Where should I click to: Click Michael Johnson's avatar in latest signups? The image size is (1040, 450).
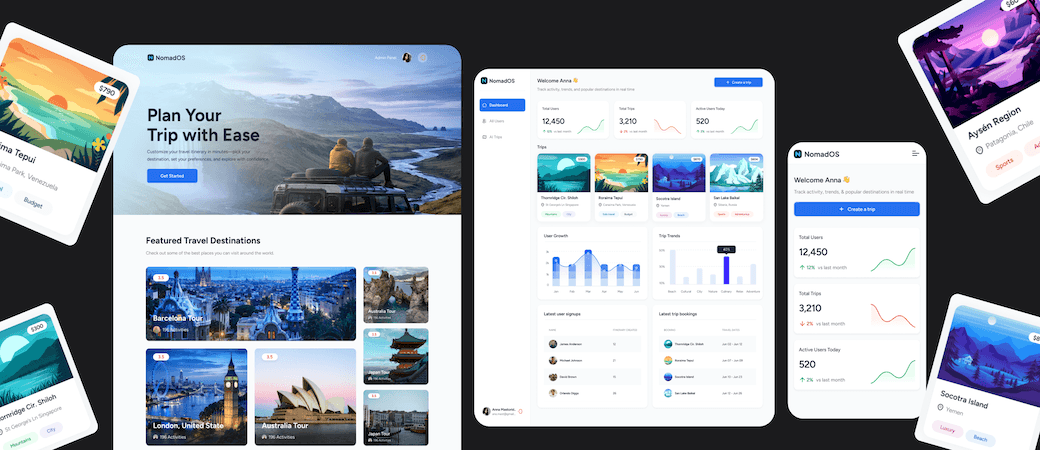click(x=553, y=360)
